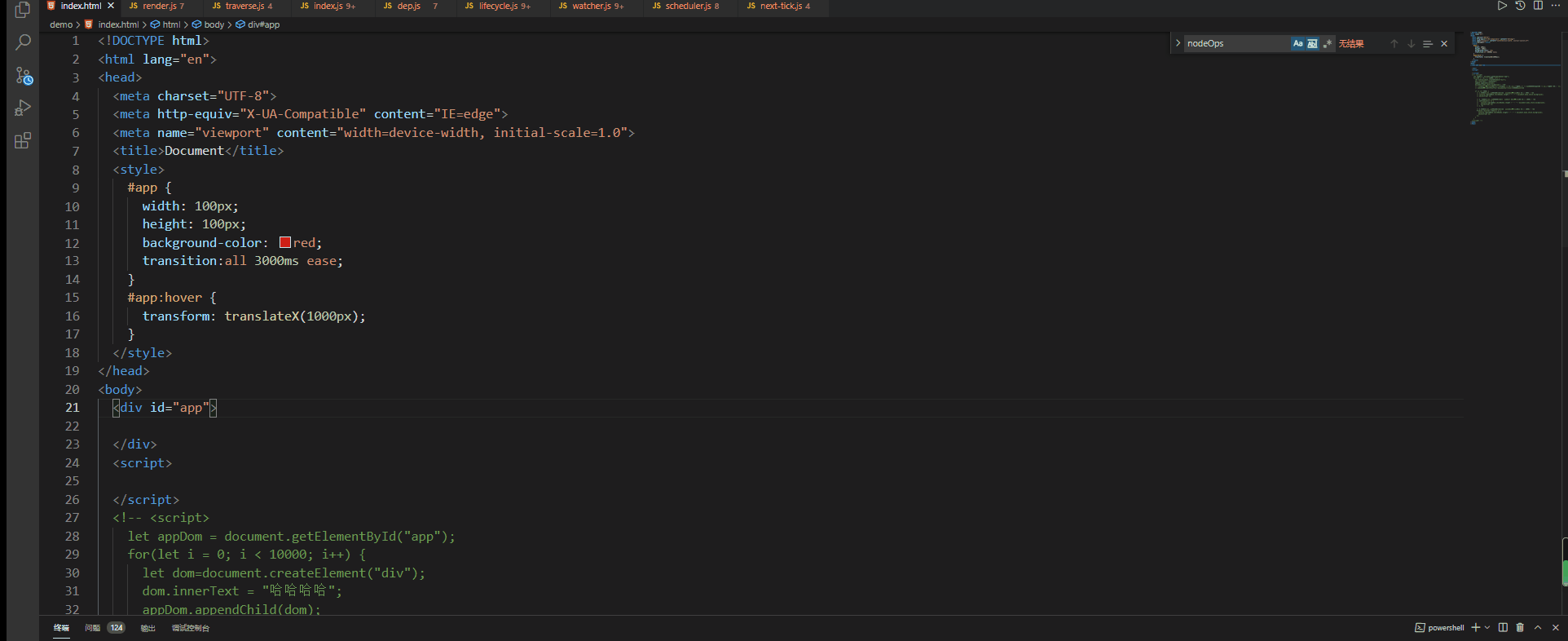Open the Search view in activity bar

tap(23, 42)
